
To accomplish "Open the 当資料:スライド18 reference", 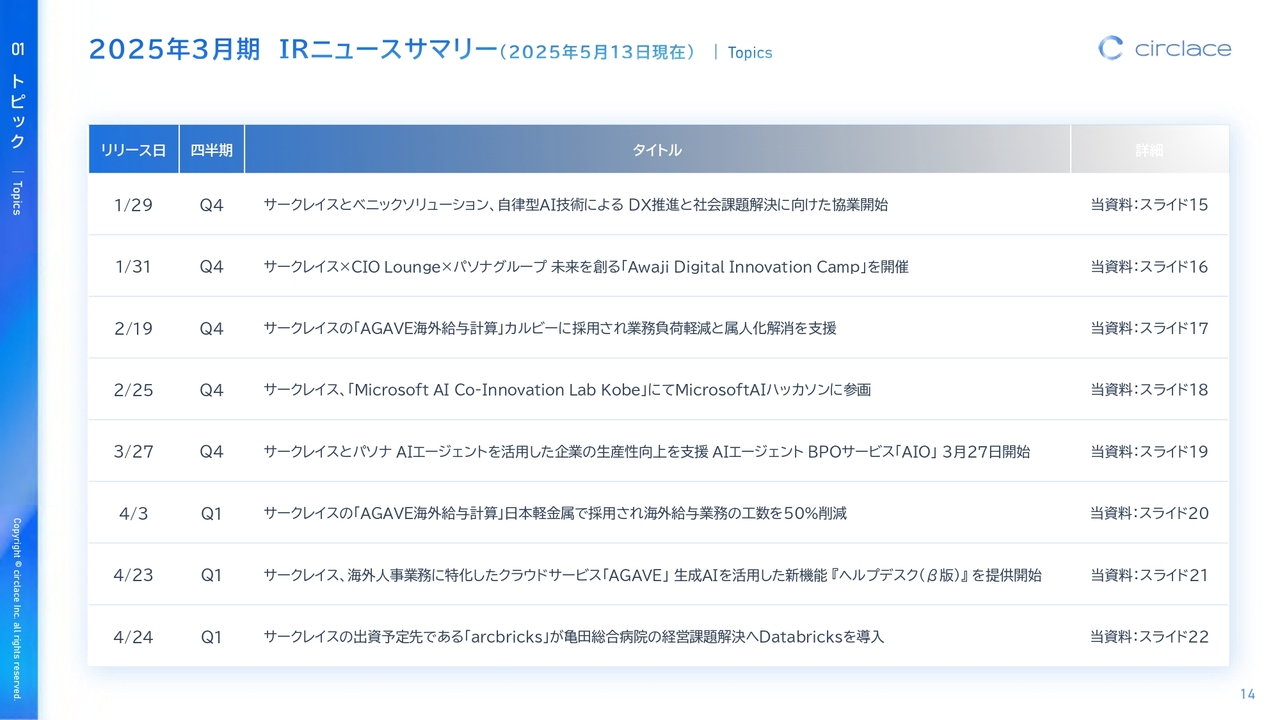I will pyautogui.click(x=1149, y=390).
